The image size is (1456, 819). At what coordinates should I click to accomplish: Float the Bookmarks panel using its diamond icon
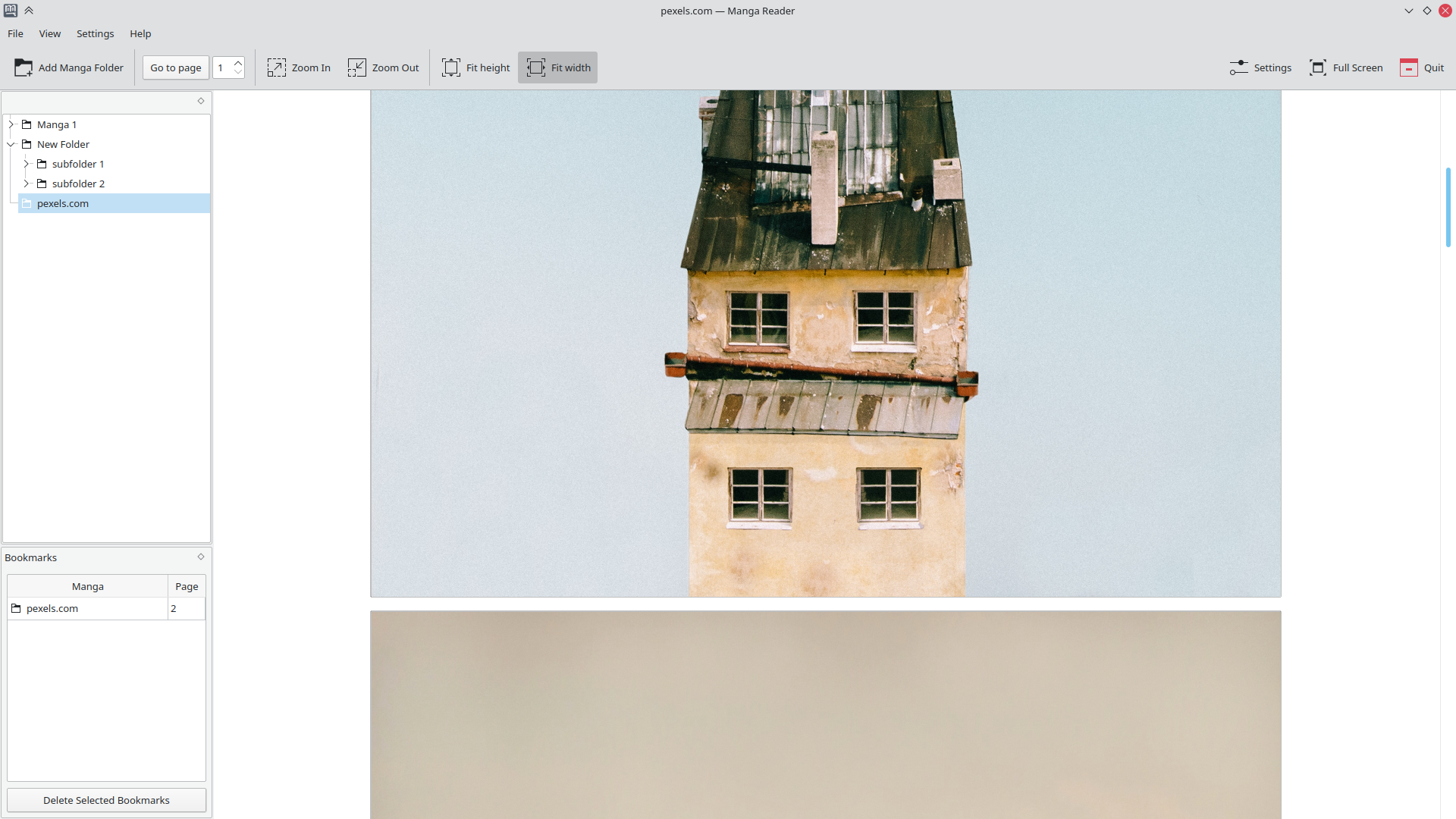(201, 557)
